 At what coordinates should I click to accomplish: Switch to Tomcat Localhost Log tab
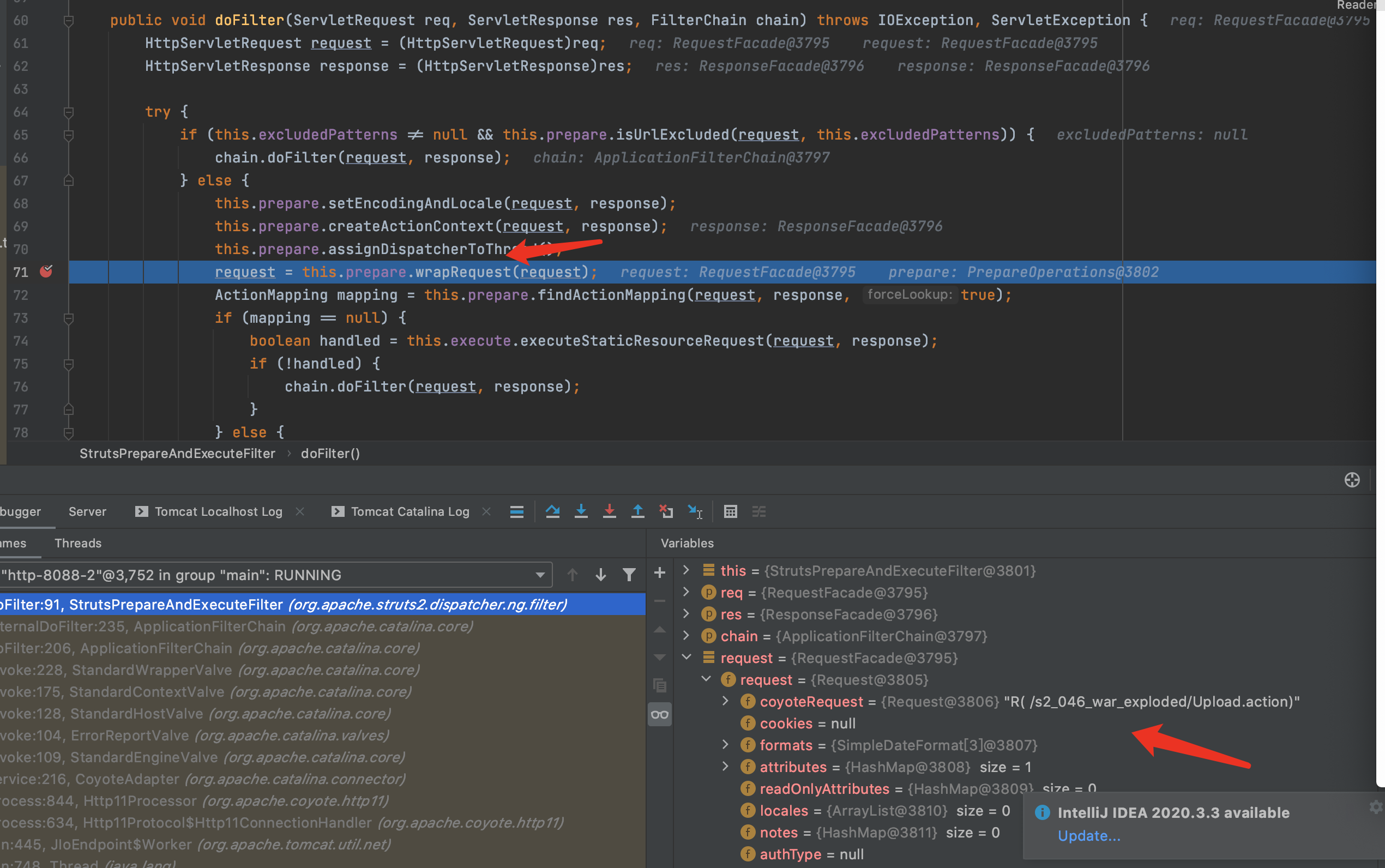209,511
